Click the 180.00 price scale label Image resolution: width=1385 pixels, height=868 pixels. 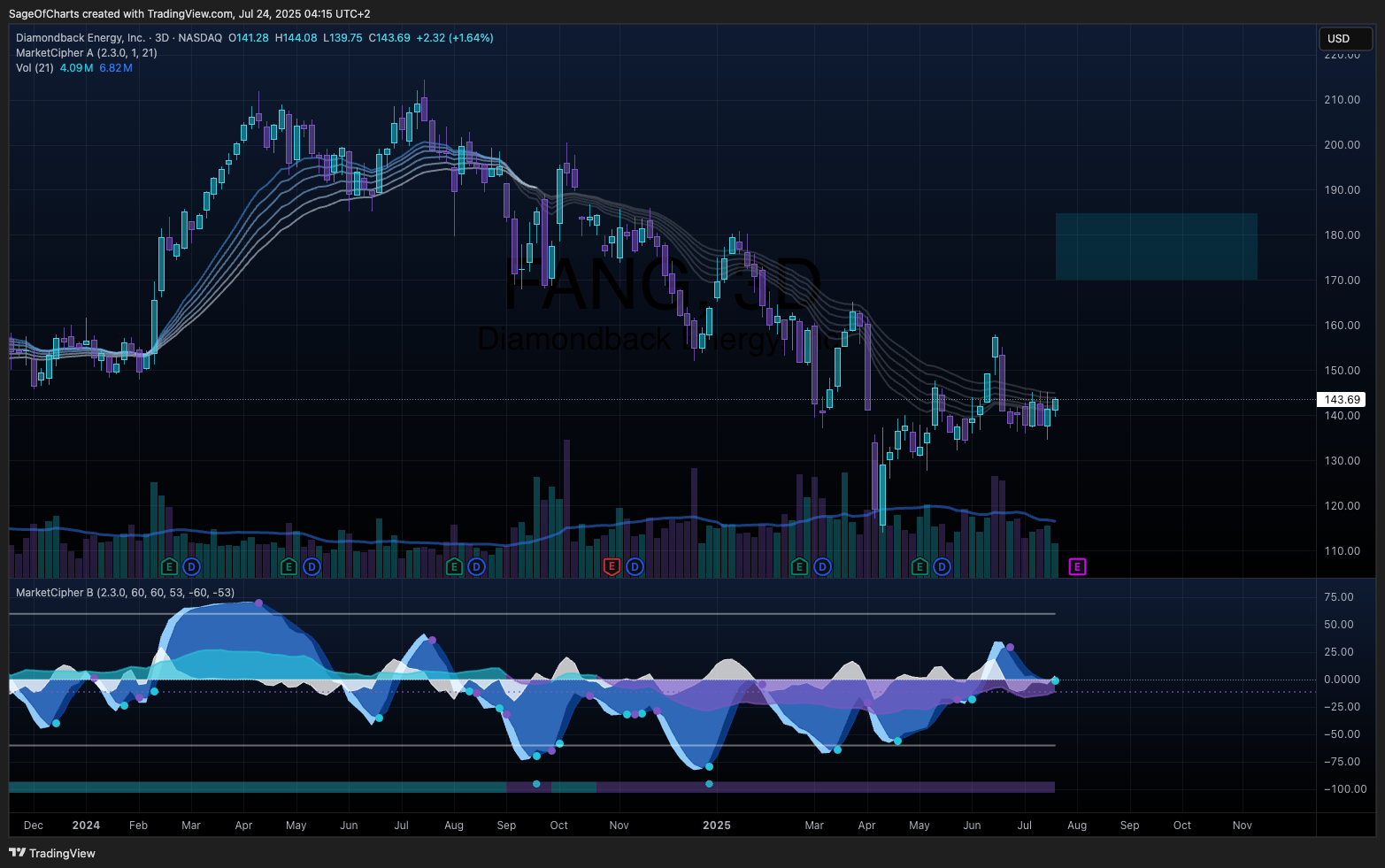[x=1342, y=235]
